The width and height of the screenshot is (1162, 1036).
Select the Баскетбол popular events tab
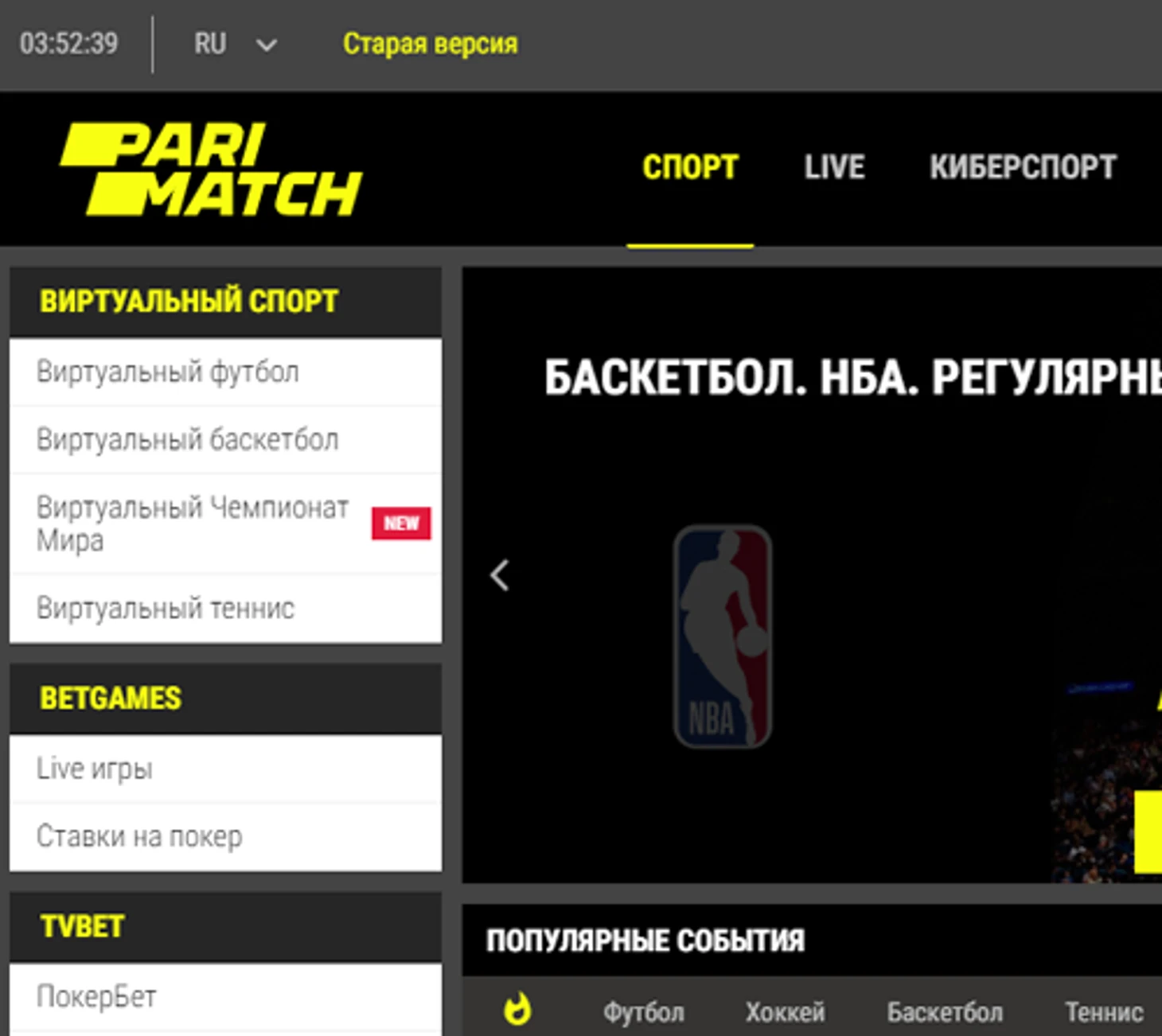945,1012
